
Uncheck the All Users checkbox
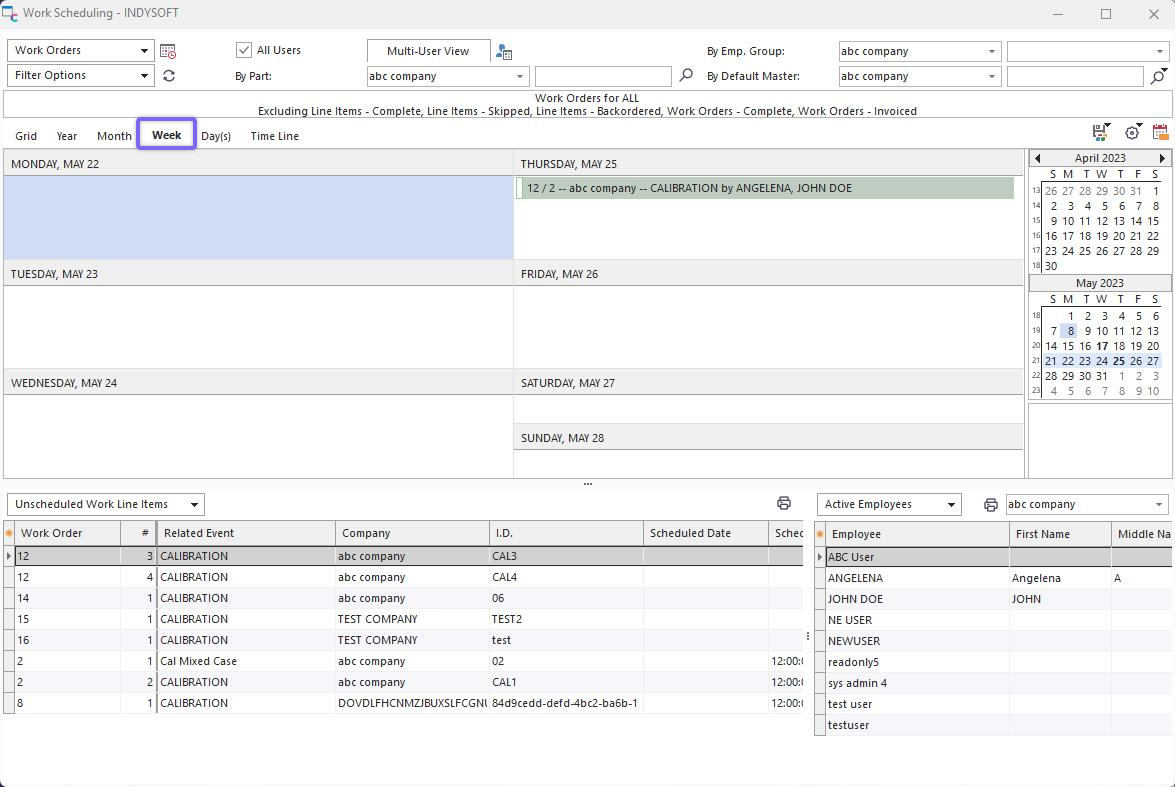pyautogui.click(x=244, y=50)
